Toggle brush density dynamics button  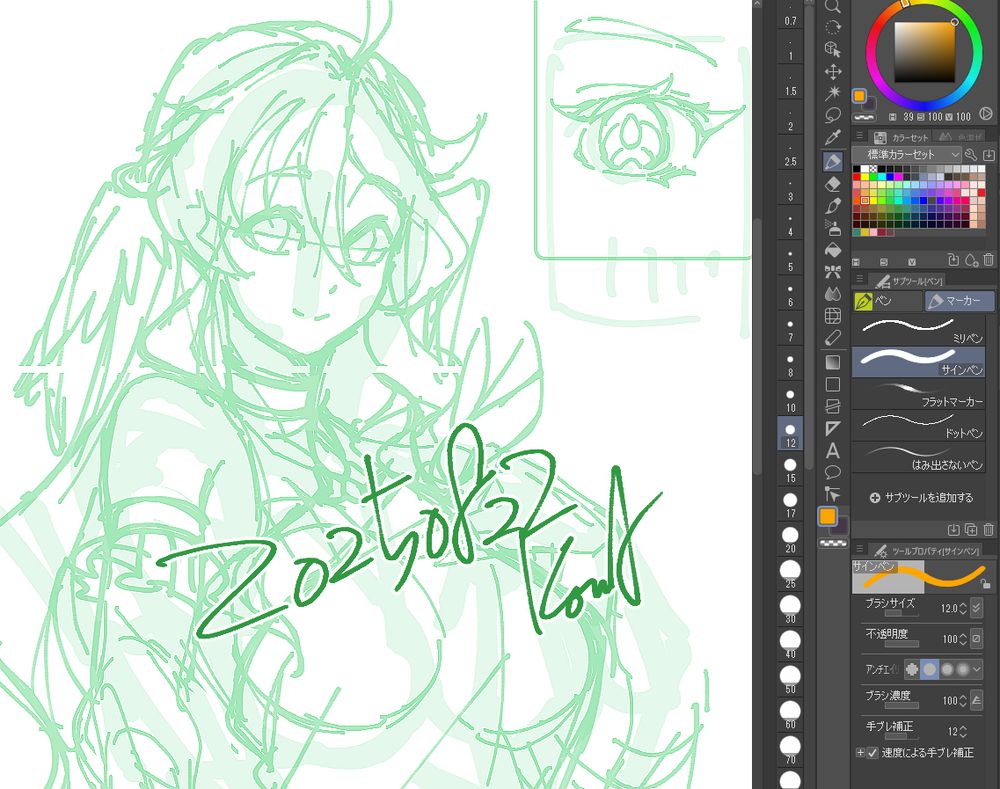tap(976, 700)
